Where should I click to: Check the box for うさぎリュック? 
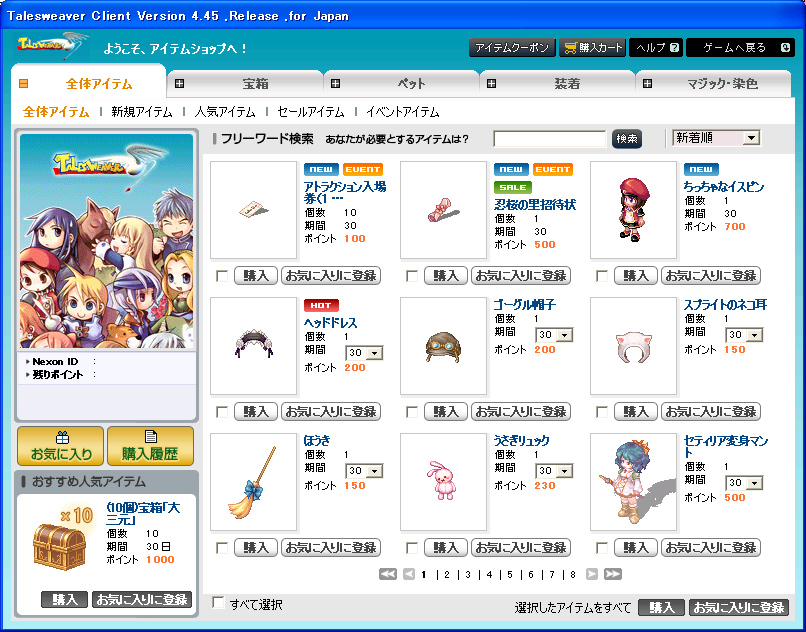(412, 548)
